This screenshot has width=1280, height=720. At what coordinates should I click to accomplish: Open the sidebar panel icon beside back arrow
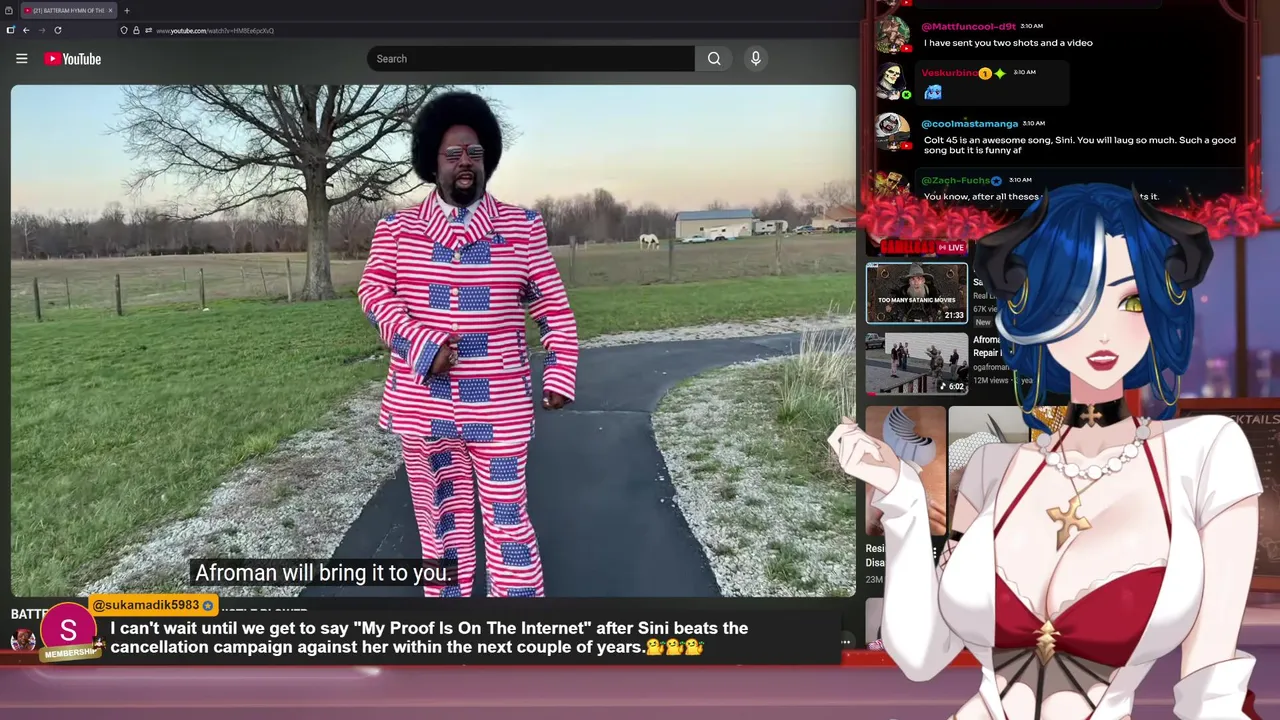pos(10,30)
